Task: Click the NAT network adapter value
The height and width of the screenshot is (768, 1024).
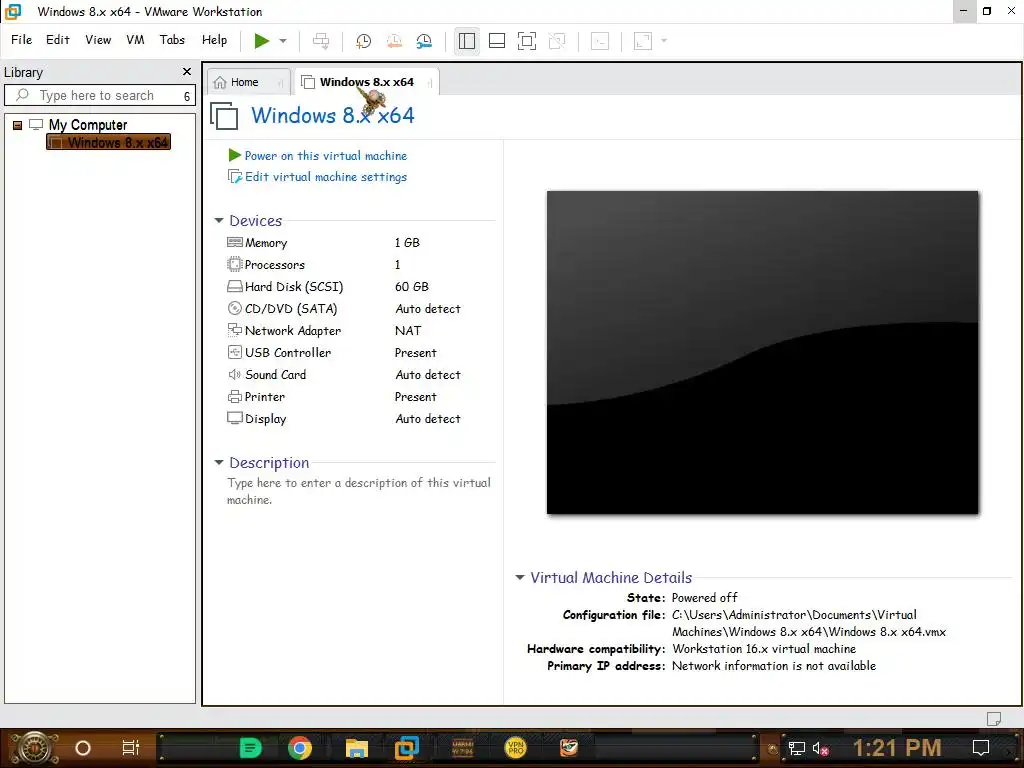Action: tap(408, 330)
